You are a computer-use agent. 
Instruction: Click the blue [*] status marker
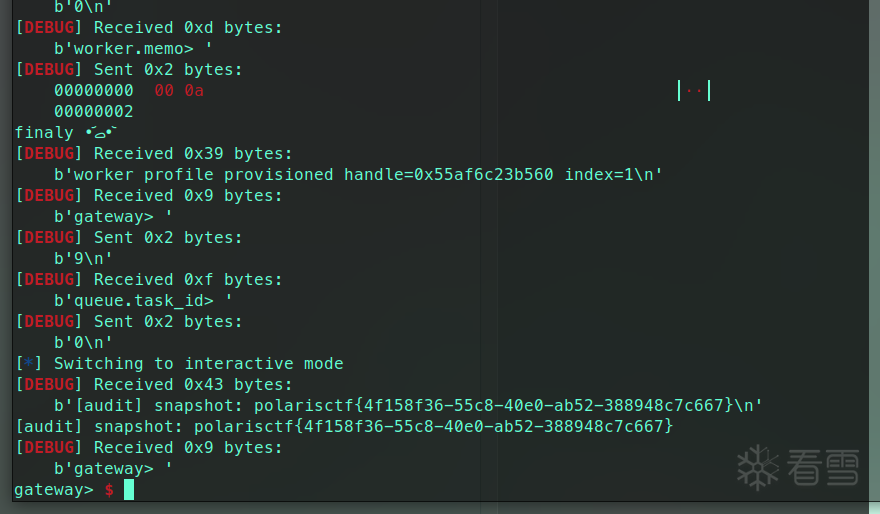pyautogui.click(x=28, y=363)
